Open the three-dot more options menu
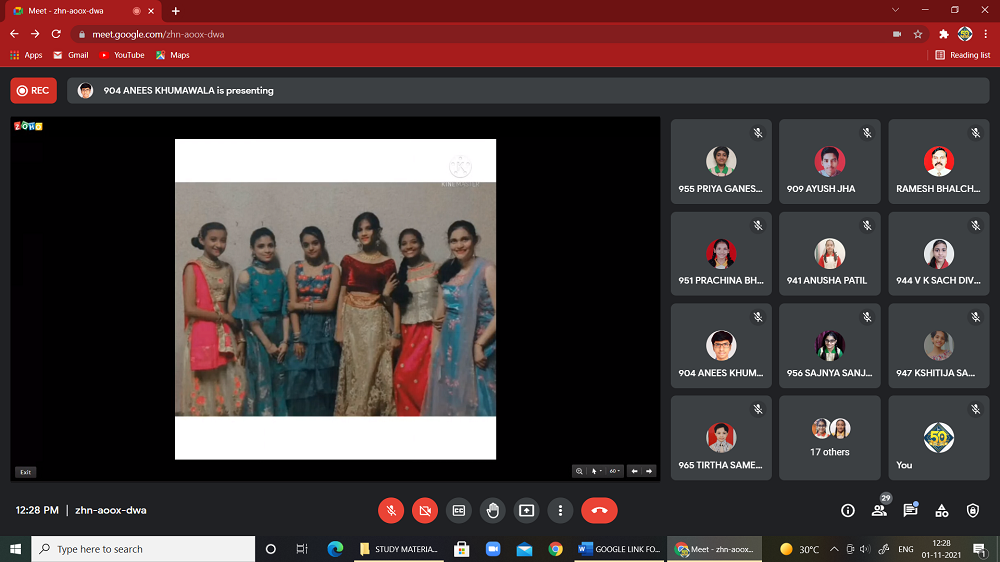This screenshot has height=562, width=1000. tap(560, 510)
